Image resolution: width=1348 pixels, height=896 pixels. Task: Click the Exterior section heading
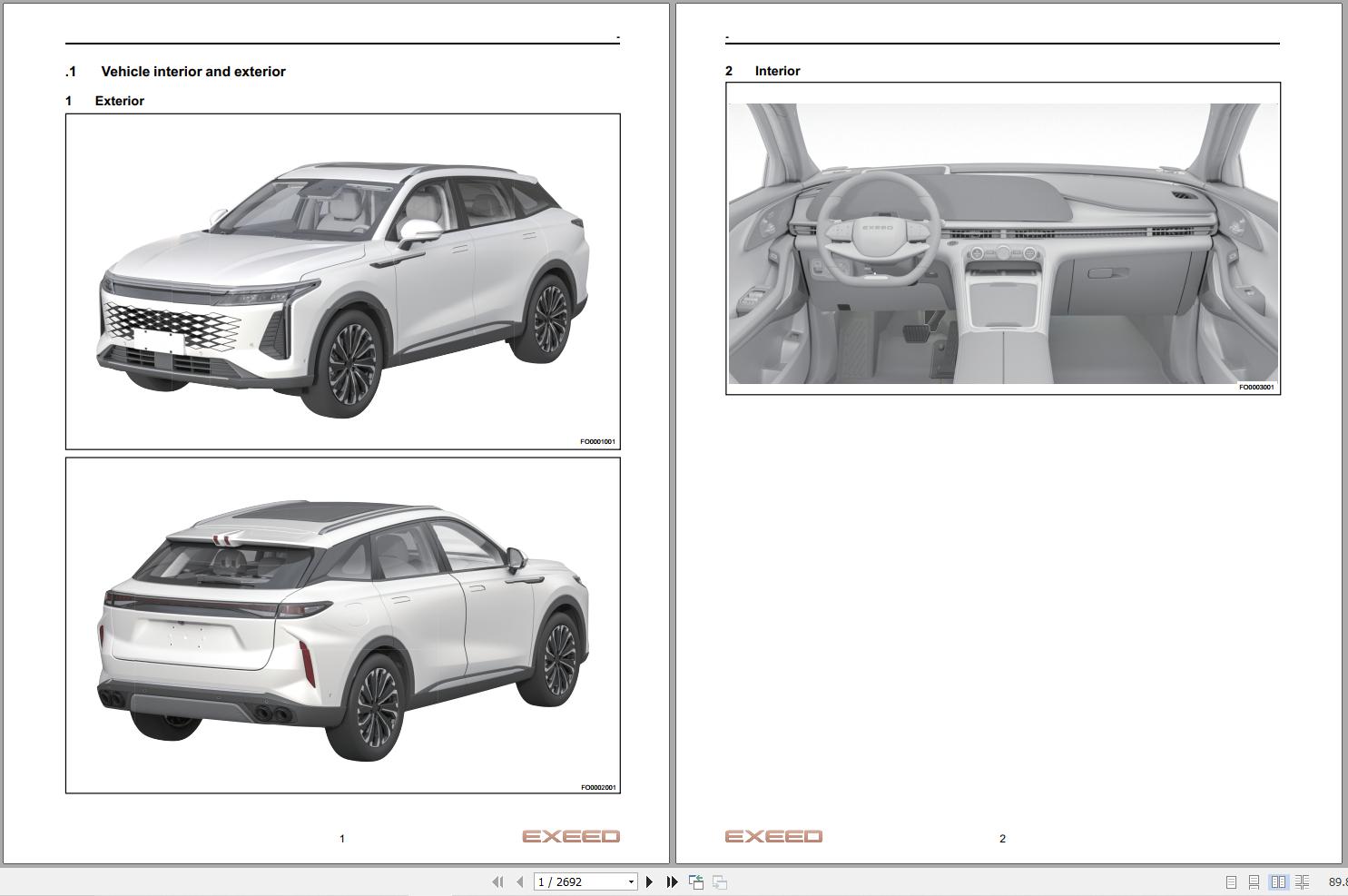[x=119, y=101]
